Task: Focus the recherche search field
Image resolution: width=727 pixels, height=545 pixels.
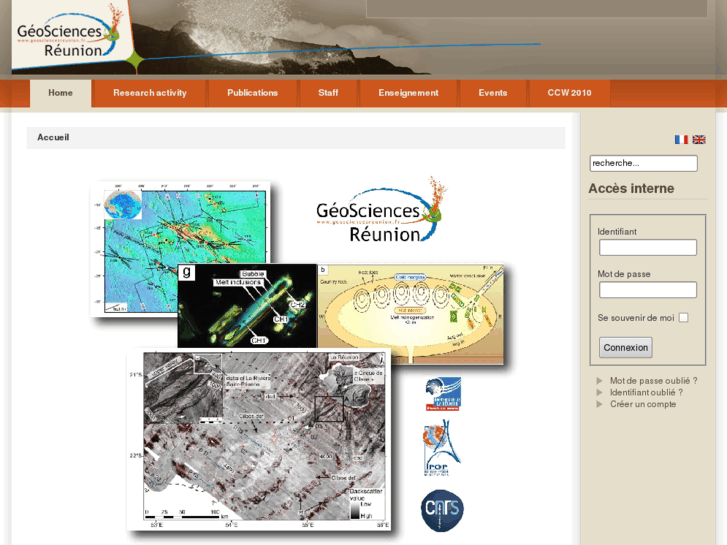Action: [644, 163]
